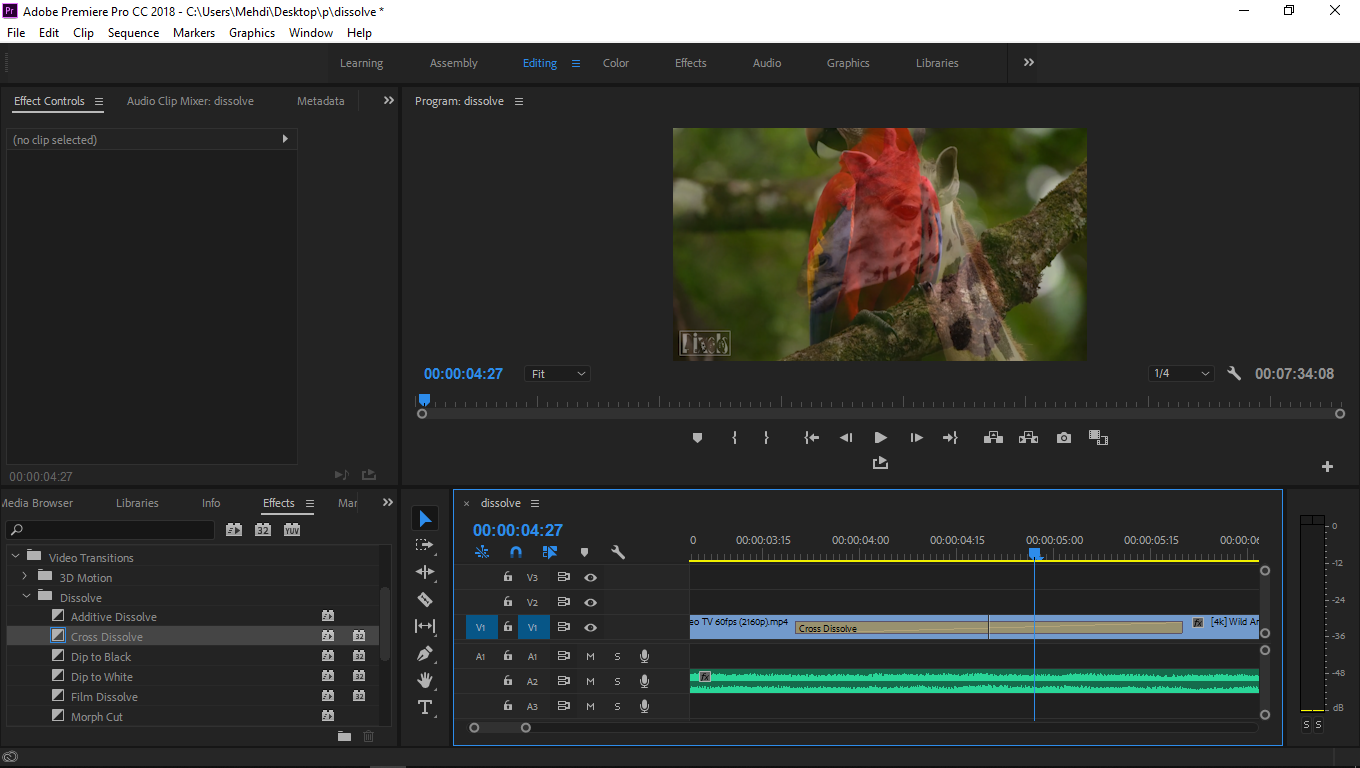1360x768 pixels.
Task: Select the Type tool
Action: tap(425, 707)
